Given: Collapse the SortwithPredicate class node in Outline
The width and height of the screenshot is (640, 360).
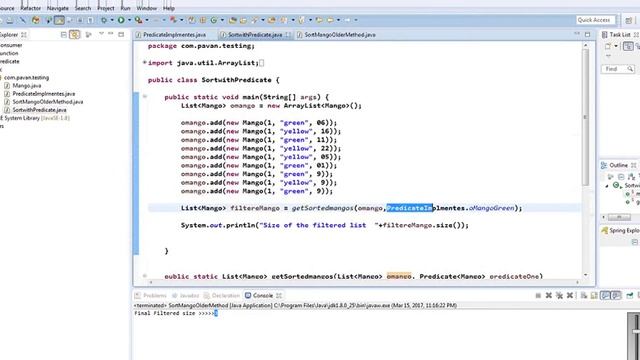Looking at the screenshot, I should pyautogui.click(x=607, y=186).
